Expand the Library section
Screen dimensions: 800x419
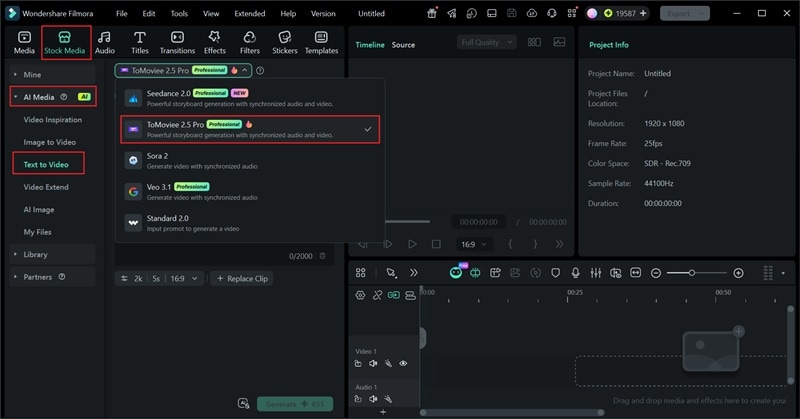coord(53,254)
